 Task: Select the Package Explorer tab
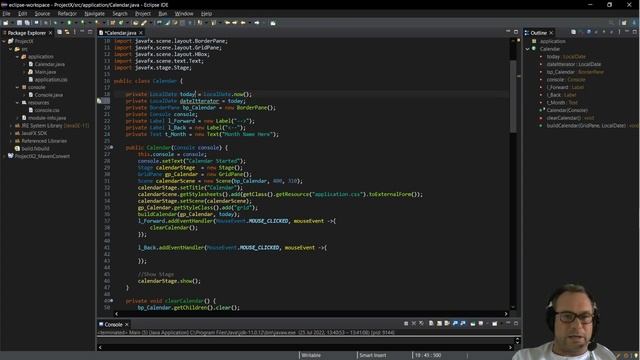(x=26, y=33)
